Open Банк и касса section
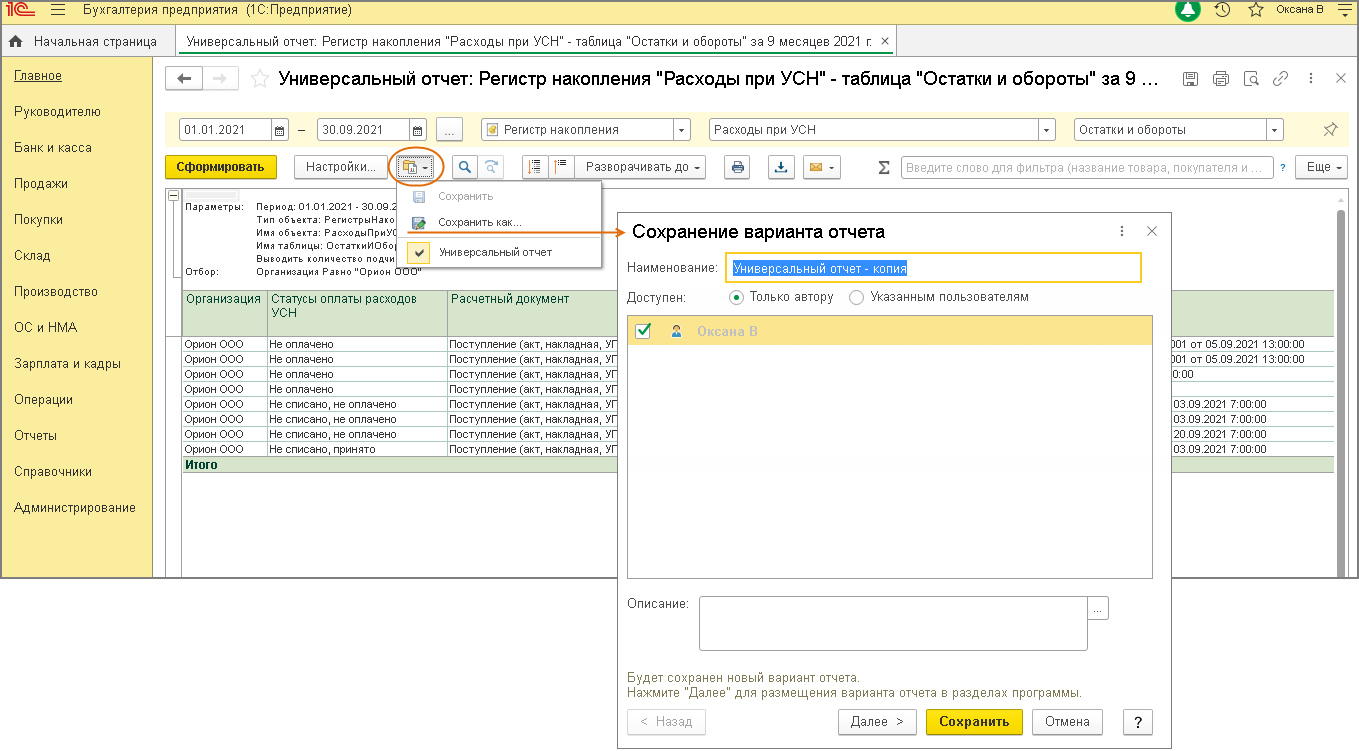Image resolution: width=1359 pixels, height=751 pixels. pos(53,148)
